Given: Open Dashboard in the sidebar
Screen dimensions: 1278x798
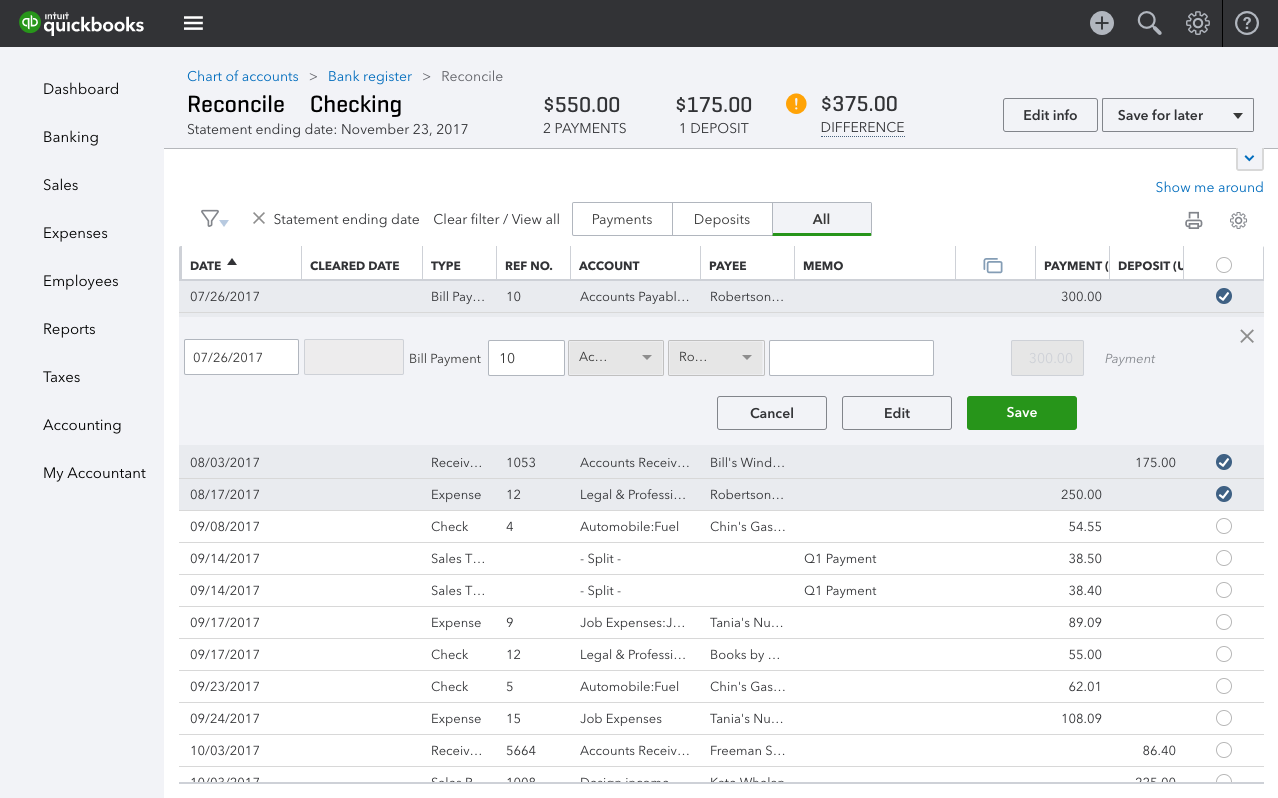Looking at the screenshot, I should [x=81, y=89].
